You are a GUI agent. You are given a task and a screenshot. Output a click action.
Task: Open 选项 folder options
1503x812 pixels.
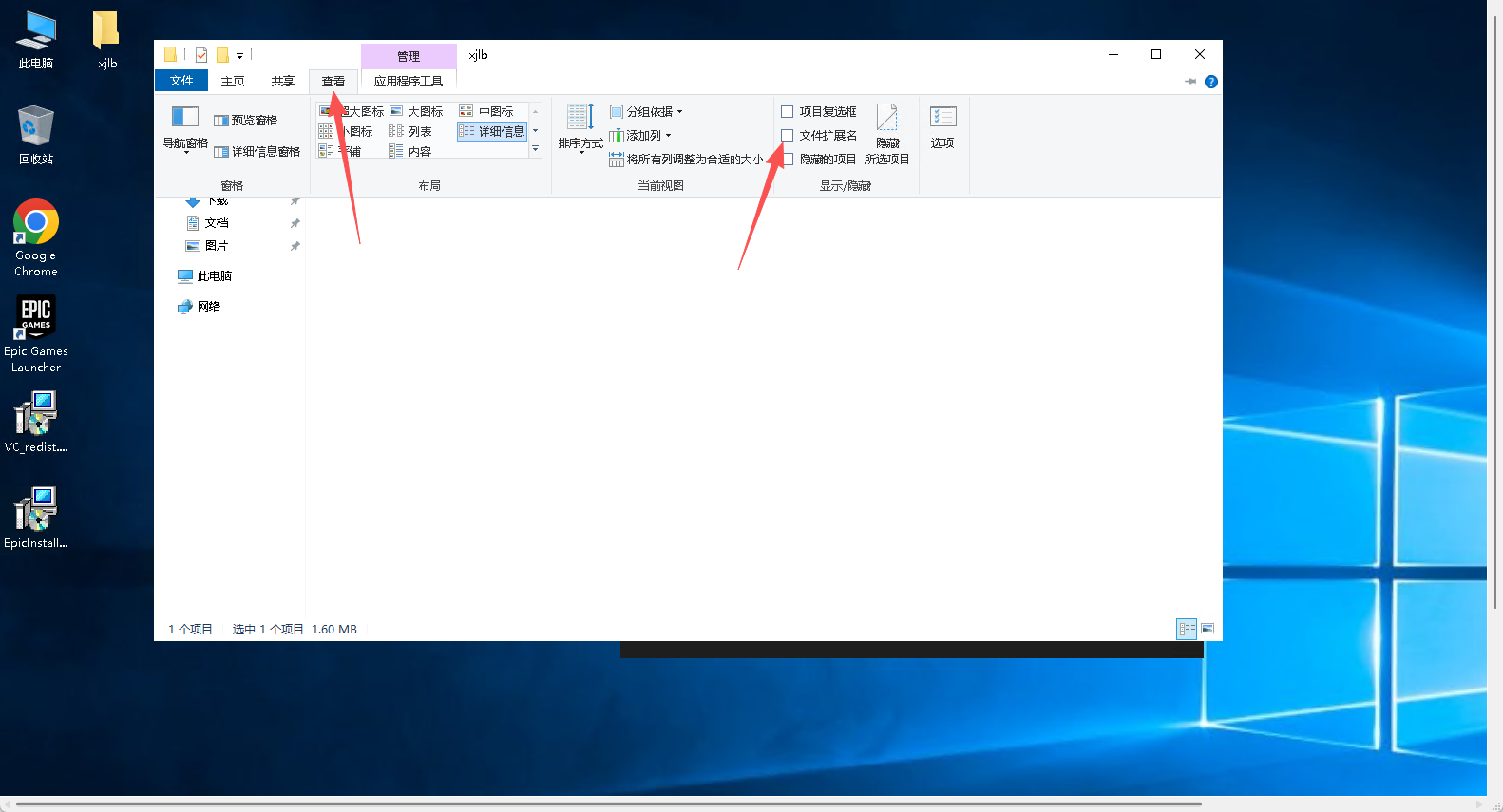click(x=942, y=126)
